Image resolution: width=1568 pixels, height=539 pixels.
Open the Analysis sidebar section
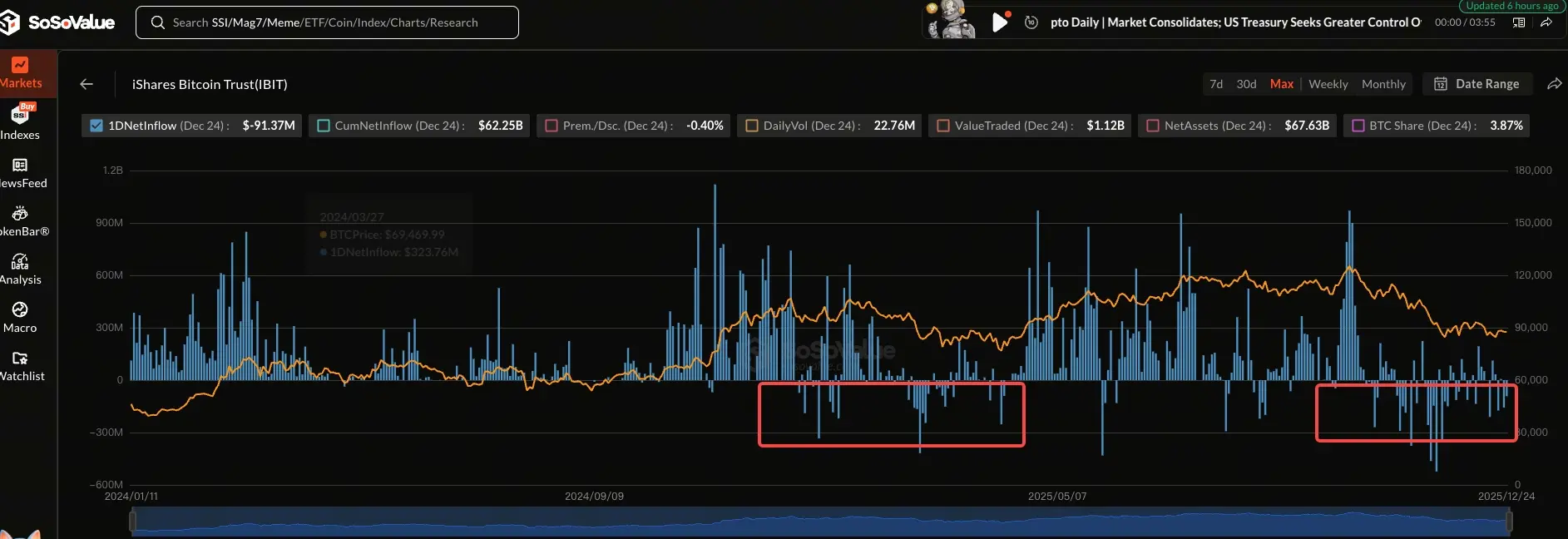coord(20,269)
